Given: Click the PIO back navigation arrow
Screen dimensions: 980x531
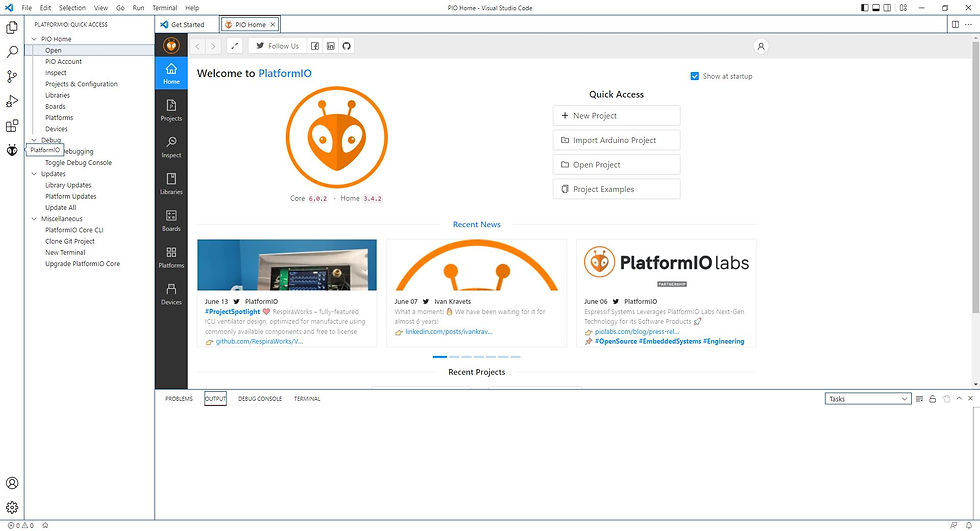Looking at the screenshot, I should pos(198,46).
